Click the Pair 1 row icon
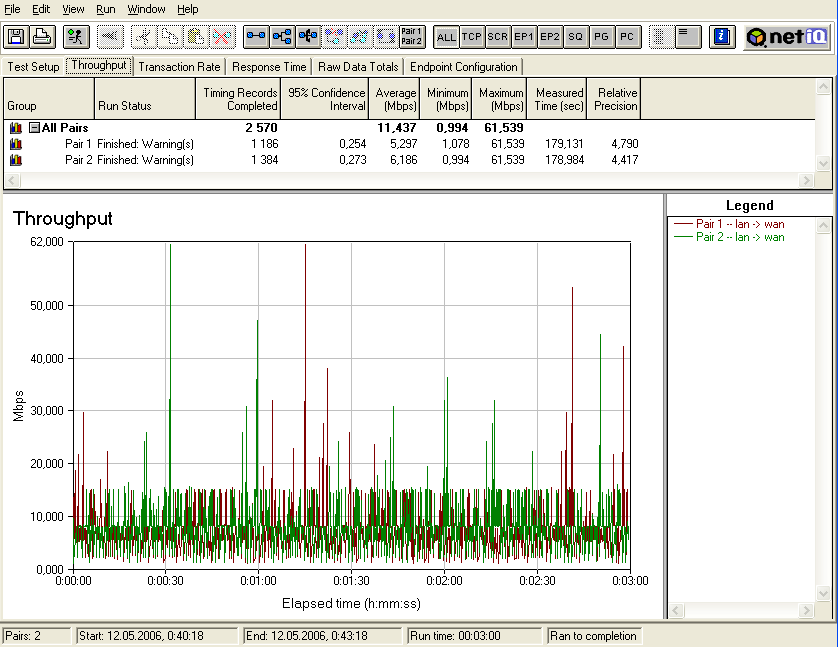 pos(15,144)
